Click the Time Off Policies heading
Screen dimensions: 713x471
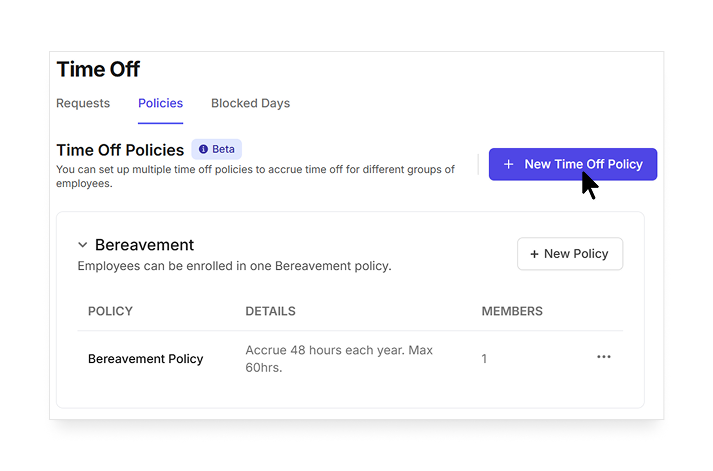click(120, 150)
